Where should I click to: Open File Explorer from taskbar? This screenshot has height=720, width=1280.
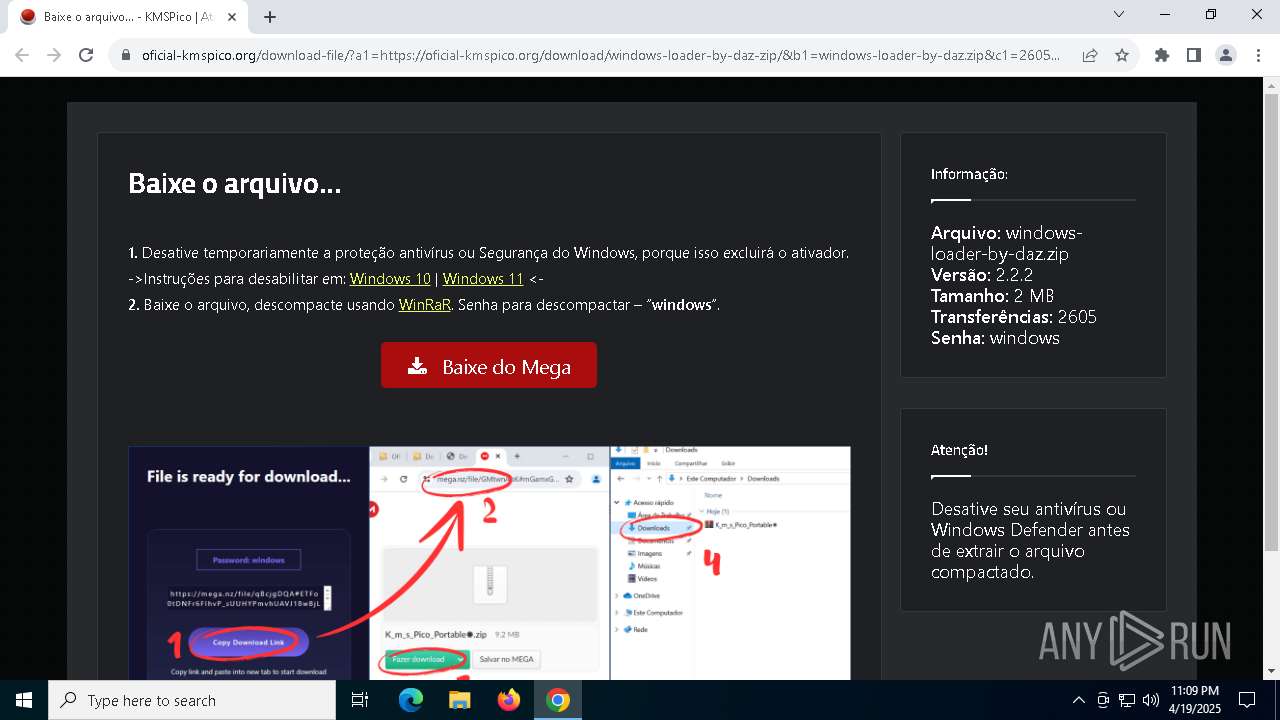[x=460, y=700]
